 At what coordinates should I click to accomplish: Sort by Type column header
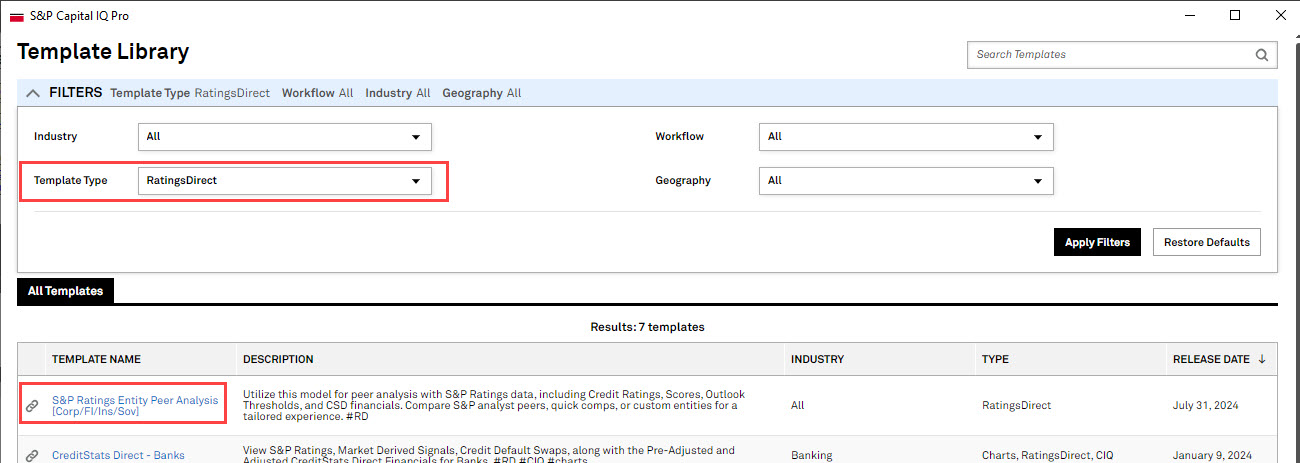click(x=995, y=359)
